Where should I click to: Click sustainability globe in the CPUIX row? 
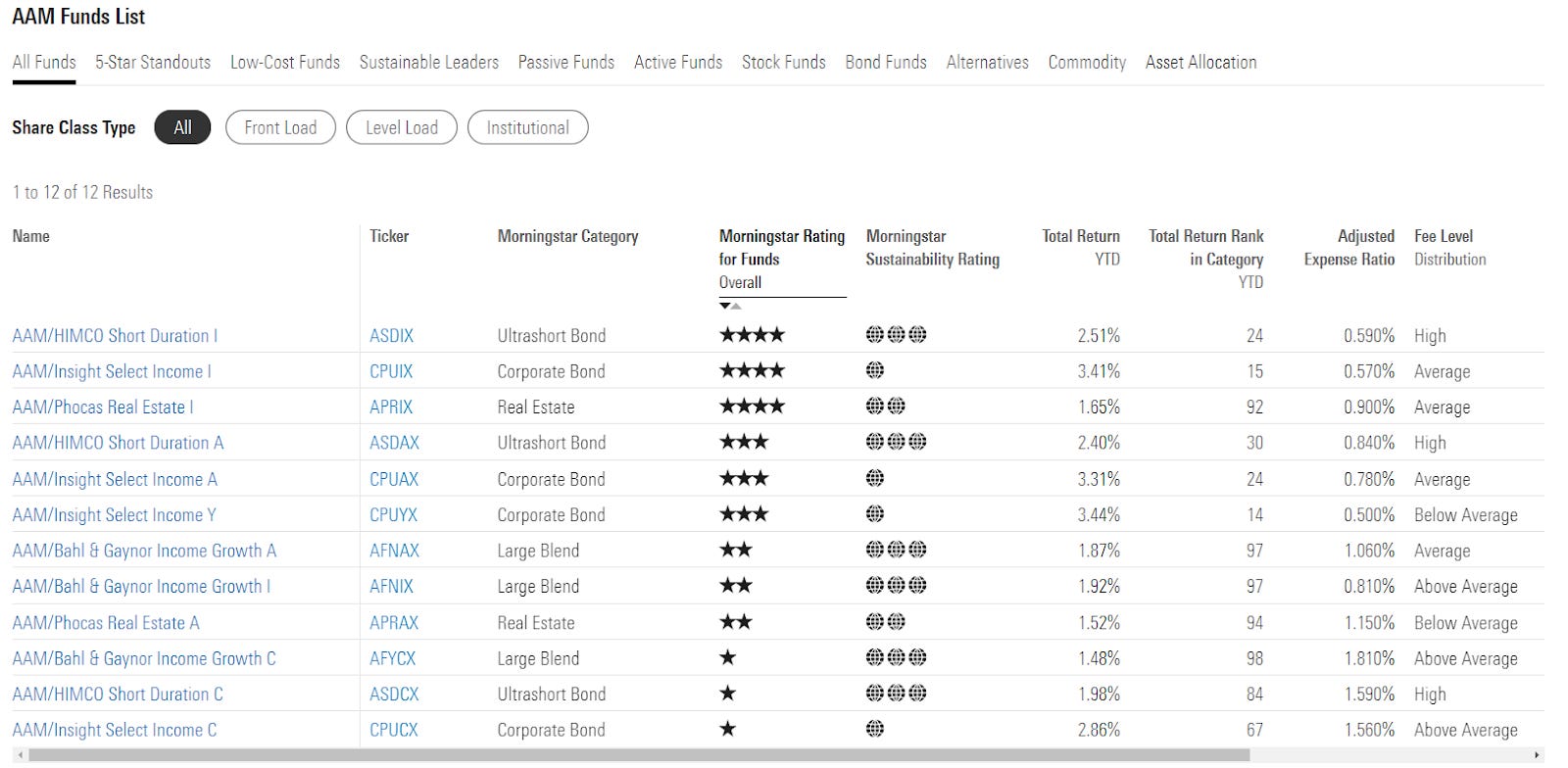[875, 370]
